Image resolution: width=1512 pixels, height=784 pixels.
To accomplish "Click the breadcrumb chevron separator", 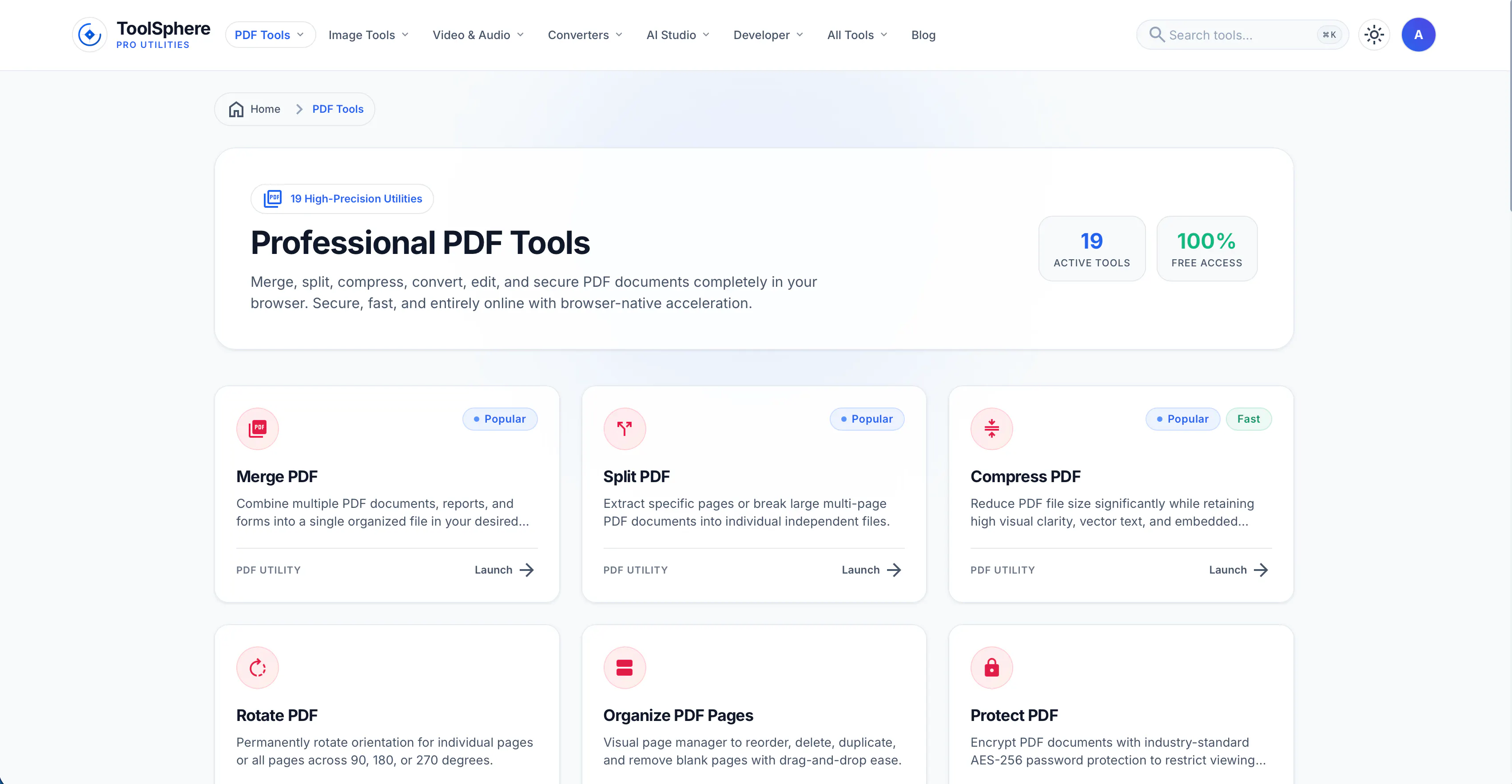I will click(299, 109).
